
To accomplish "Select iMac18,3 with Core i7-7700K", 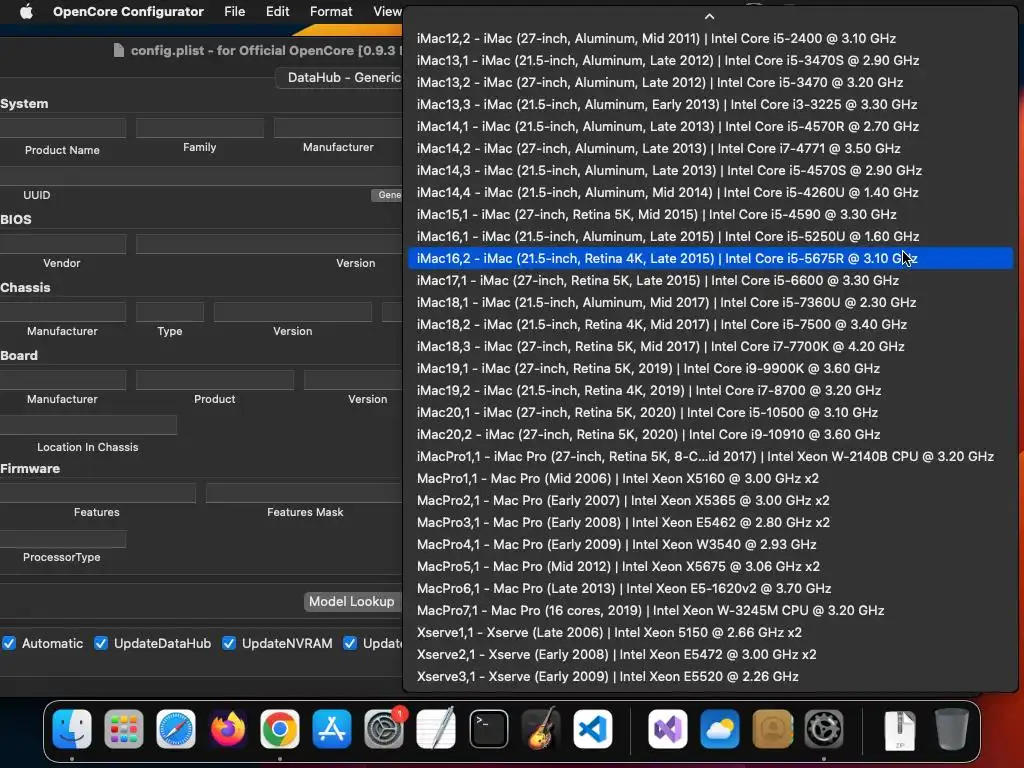I will coord(710,346).
